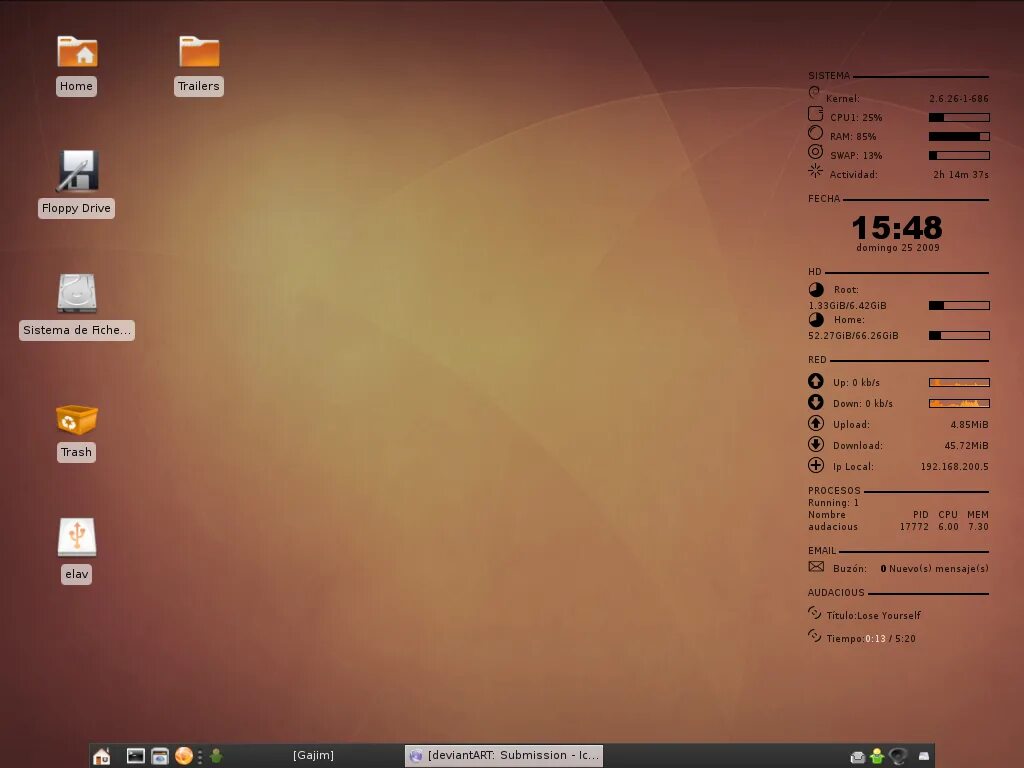Click the Home disk usage bar
1024x768 pixels.
click(x=959, y=336)
